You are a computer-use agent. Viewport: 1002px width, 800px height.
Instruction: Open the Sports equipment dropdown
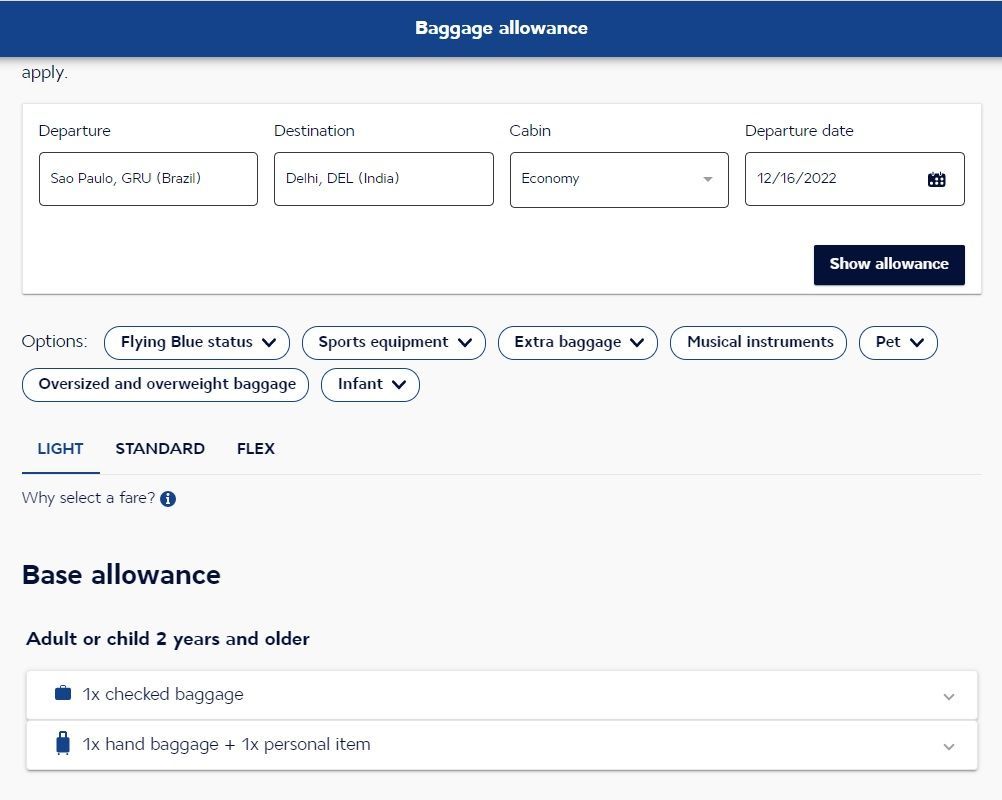tap(394, 342)
